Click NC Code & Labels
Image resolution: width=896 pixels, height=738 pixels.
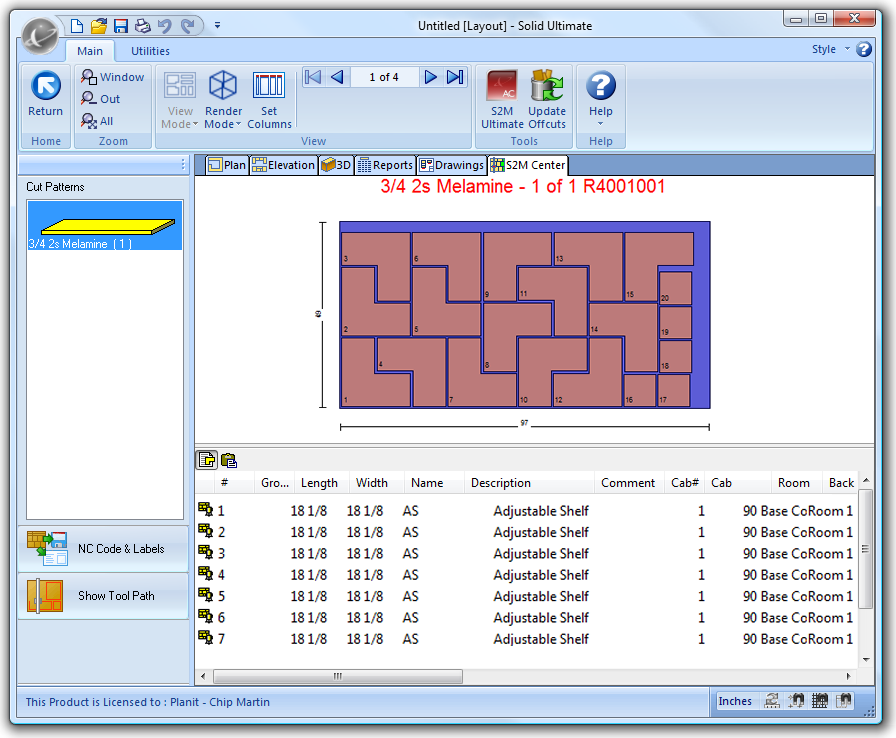(103, 549)
